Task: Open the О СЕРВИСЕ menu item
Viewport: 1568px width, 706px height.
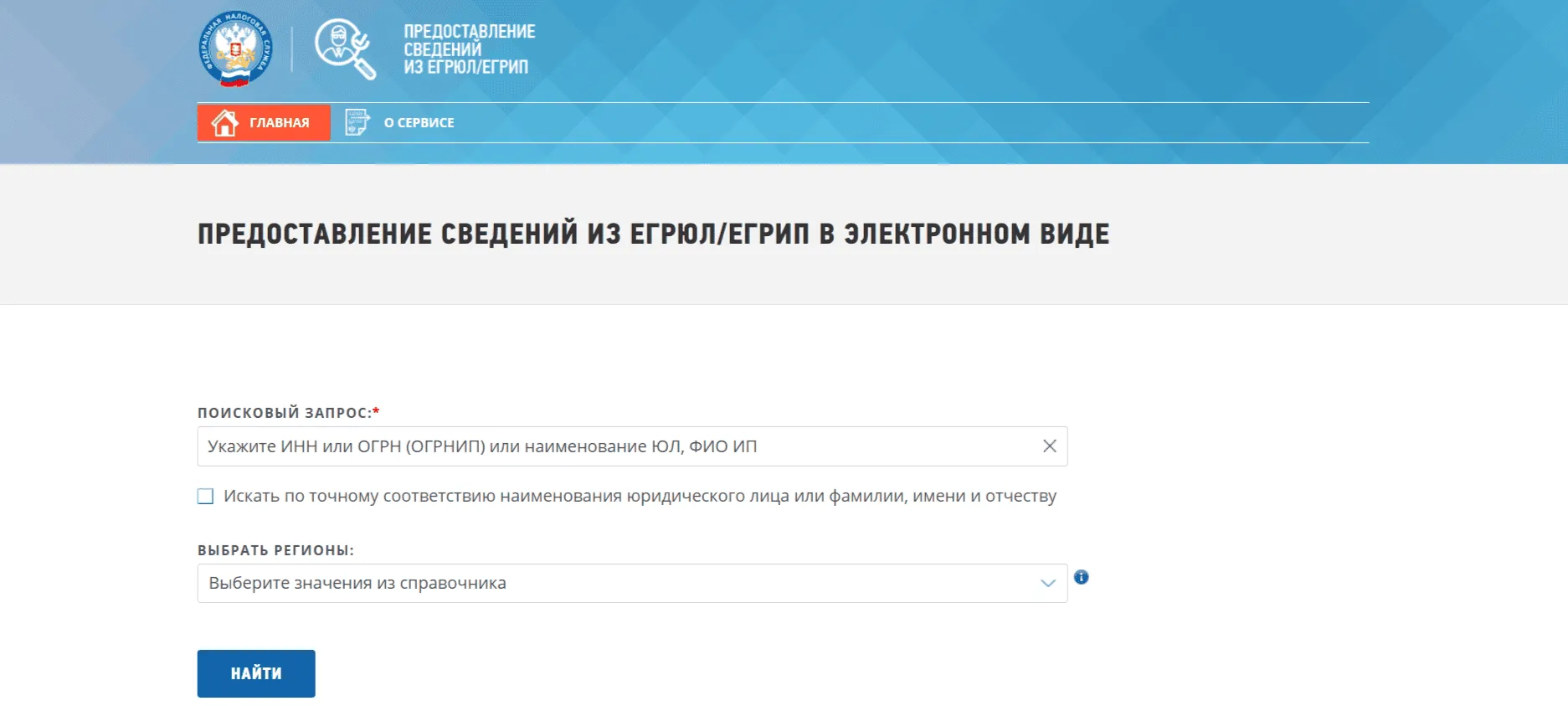Action: [x=419, y=122]
